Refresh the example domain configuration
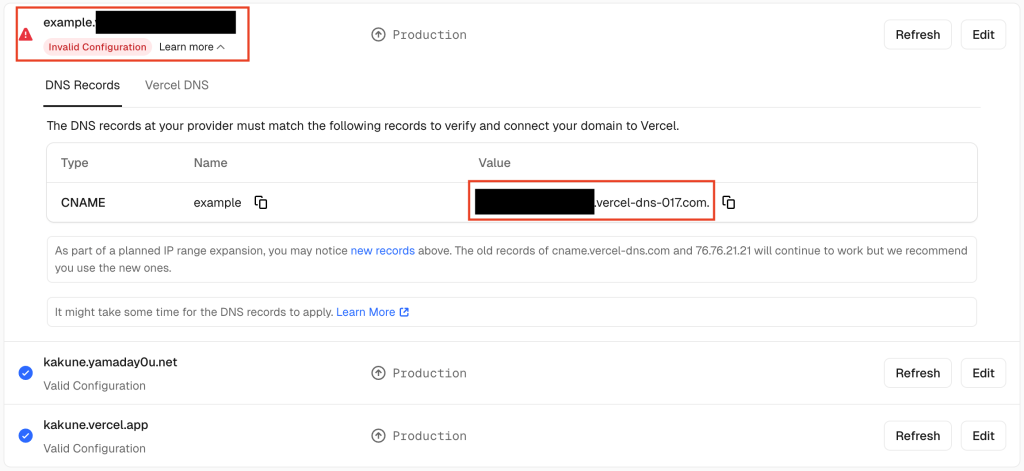Image resolution: width=1024 pixels, height=471 pixels. click(917, 35)
